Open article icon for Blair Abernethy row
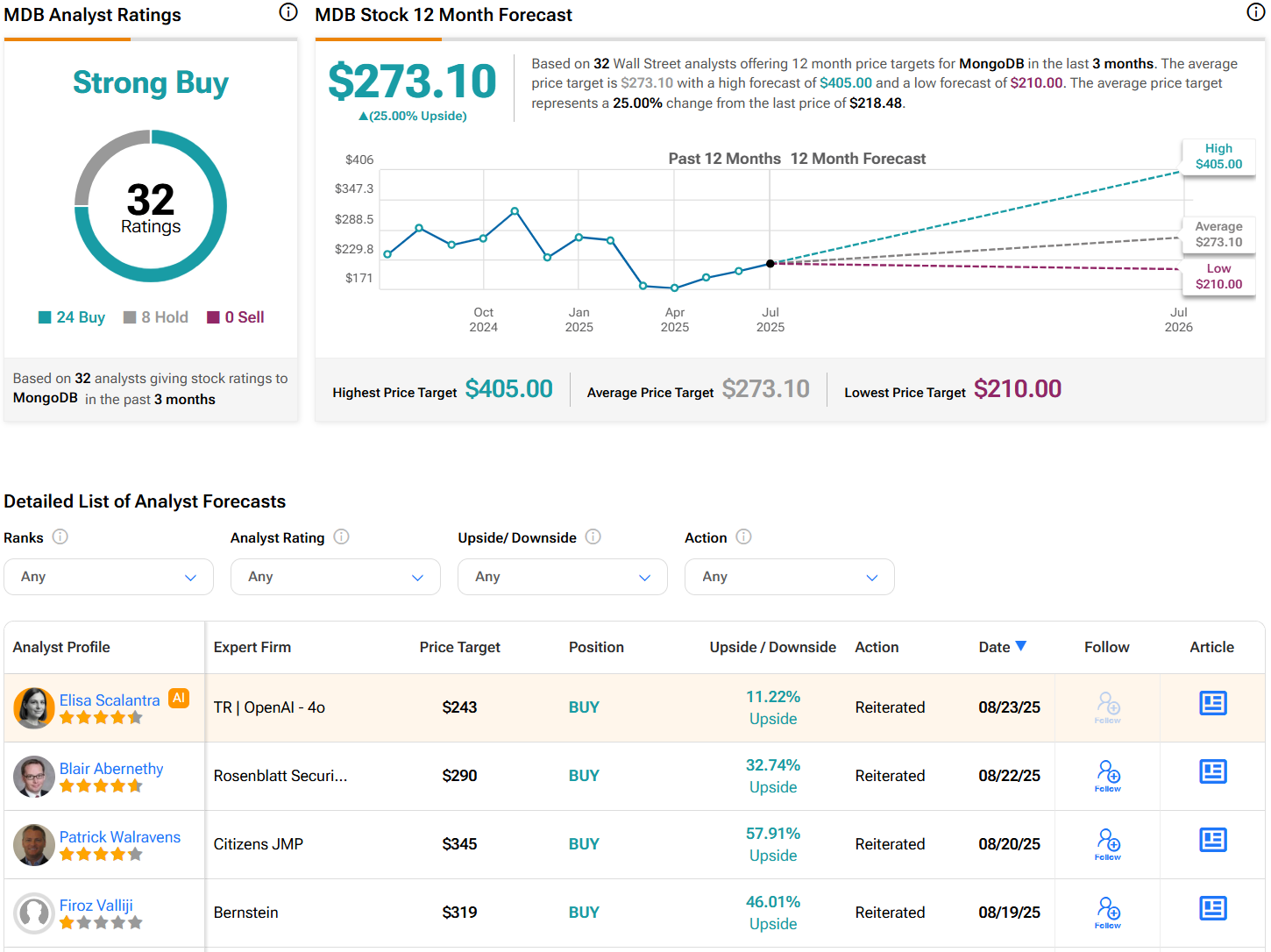The height and width of the screenshot is (952, 1271). 1212,771
